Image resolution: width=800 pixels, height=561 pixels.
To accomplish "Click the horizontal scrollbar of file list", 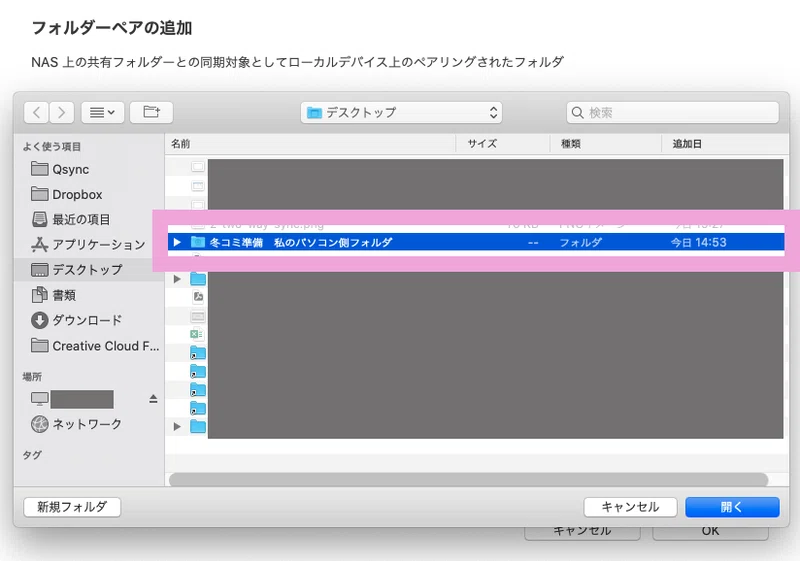I will click(468, 479).
